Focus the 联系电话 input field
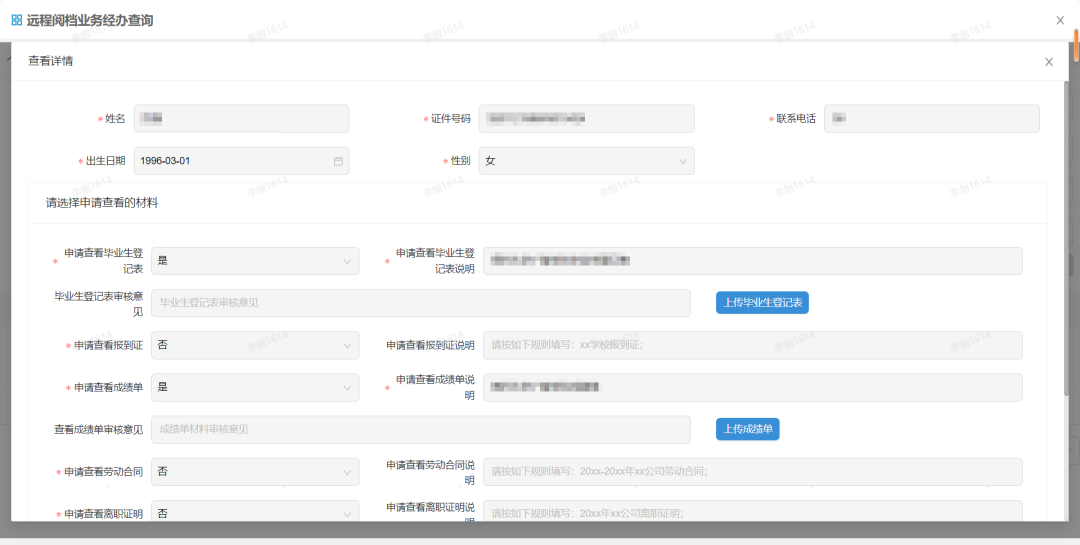Screen dimensions: 1080x545 coord(931,119)
